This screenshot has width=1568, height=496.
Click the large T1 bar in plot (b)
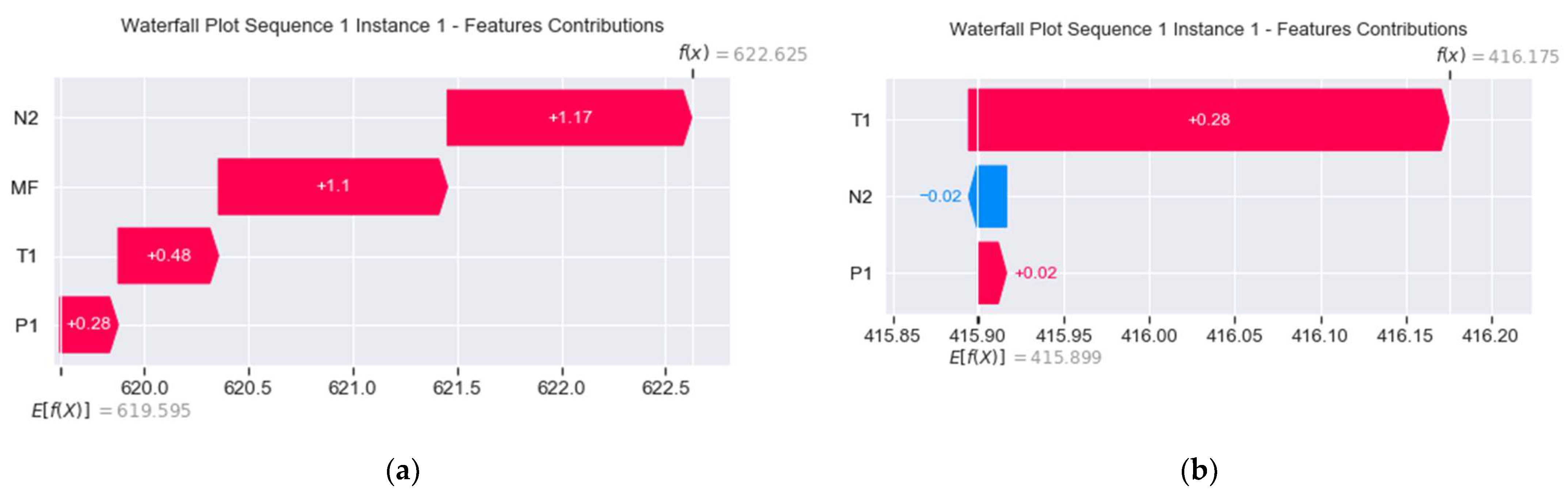click(x=1208, y=120)
